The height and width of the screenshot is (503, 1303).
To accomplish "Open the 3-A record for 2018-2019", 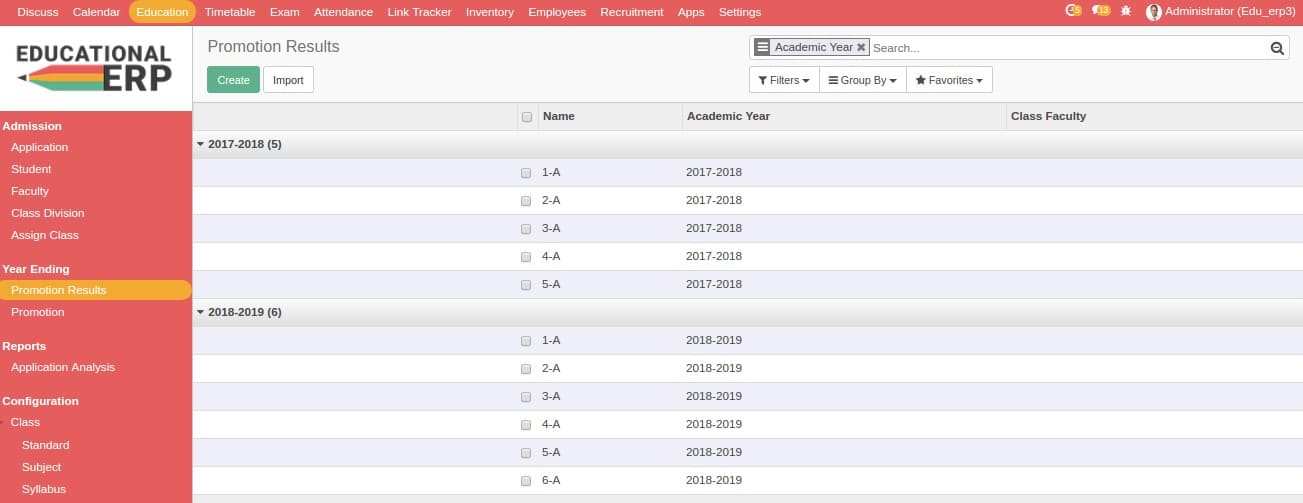I will 747,396.
